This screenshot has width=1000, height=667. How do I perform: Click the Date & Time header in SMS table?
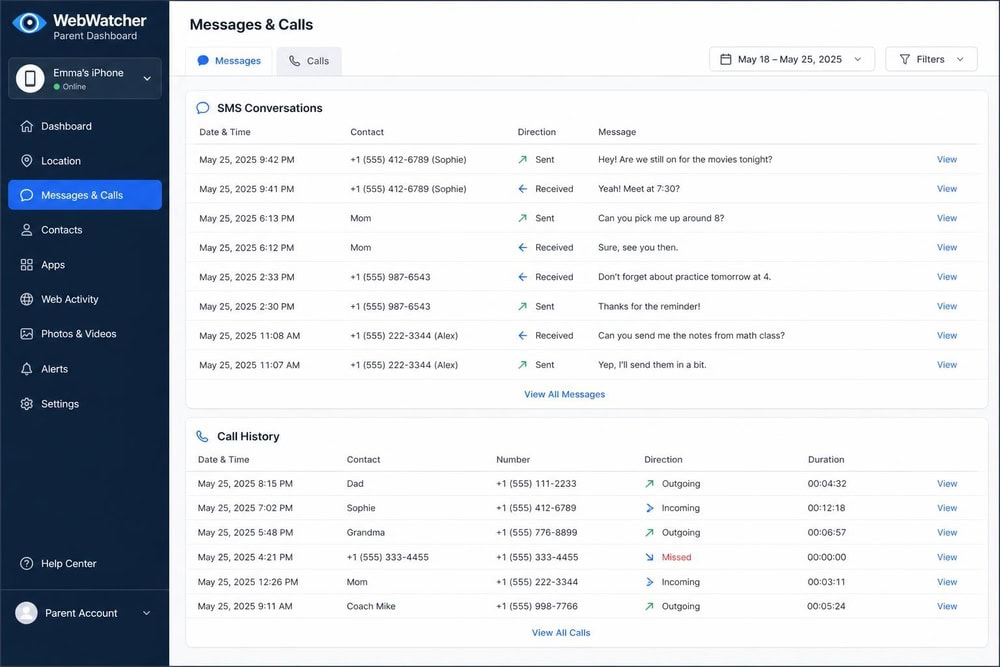pyautogui.click(x=224, y=132)
